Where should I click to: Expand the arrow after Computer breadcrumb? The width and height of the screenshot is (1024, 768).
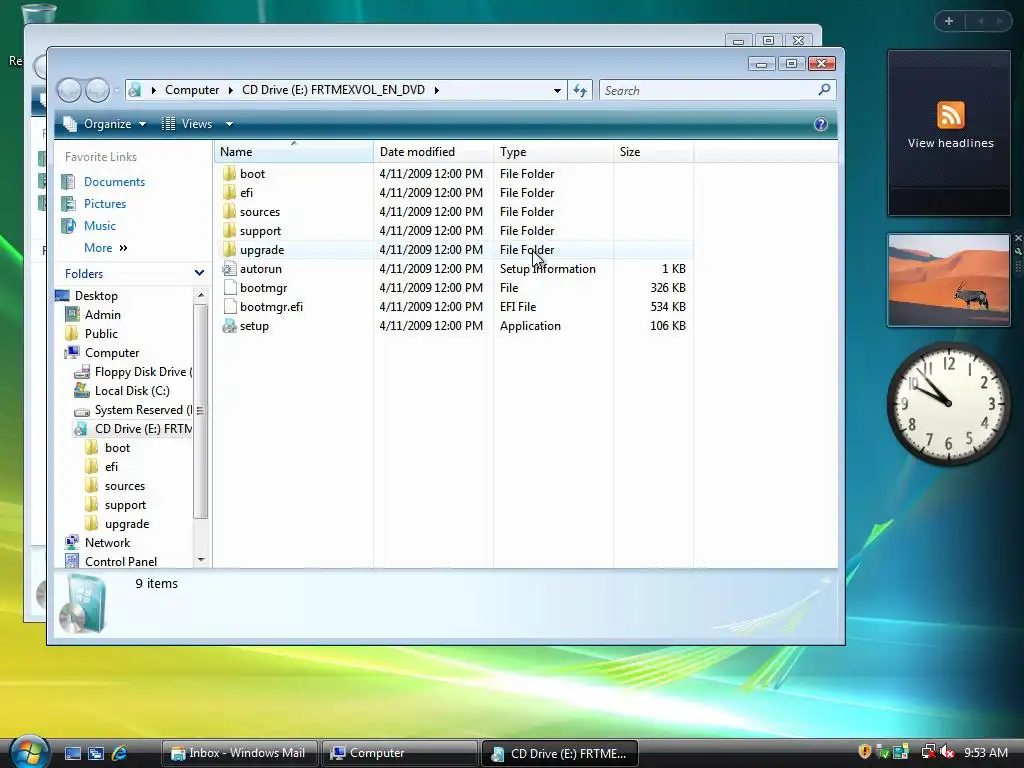click(231, 90)
